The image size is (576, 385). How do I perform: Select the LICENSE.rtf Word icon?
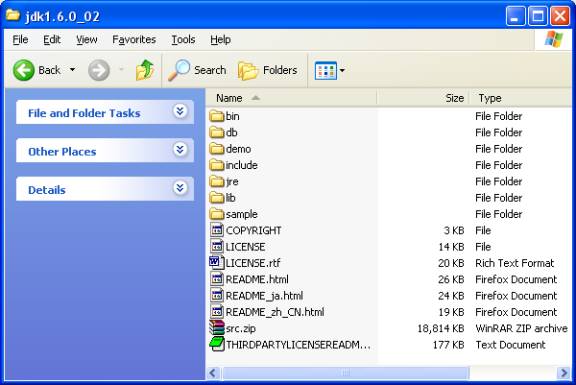(216, 263)
